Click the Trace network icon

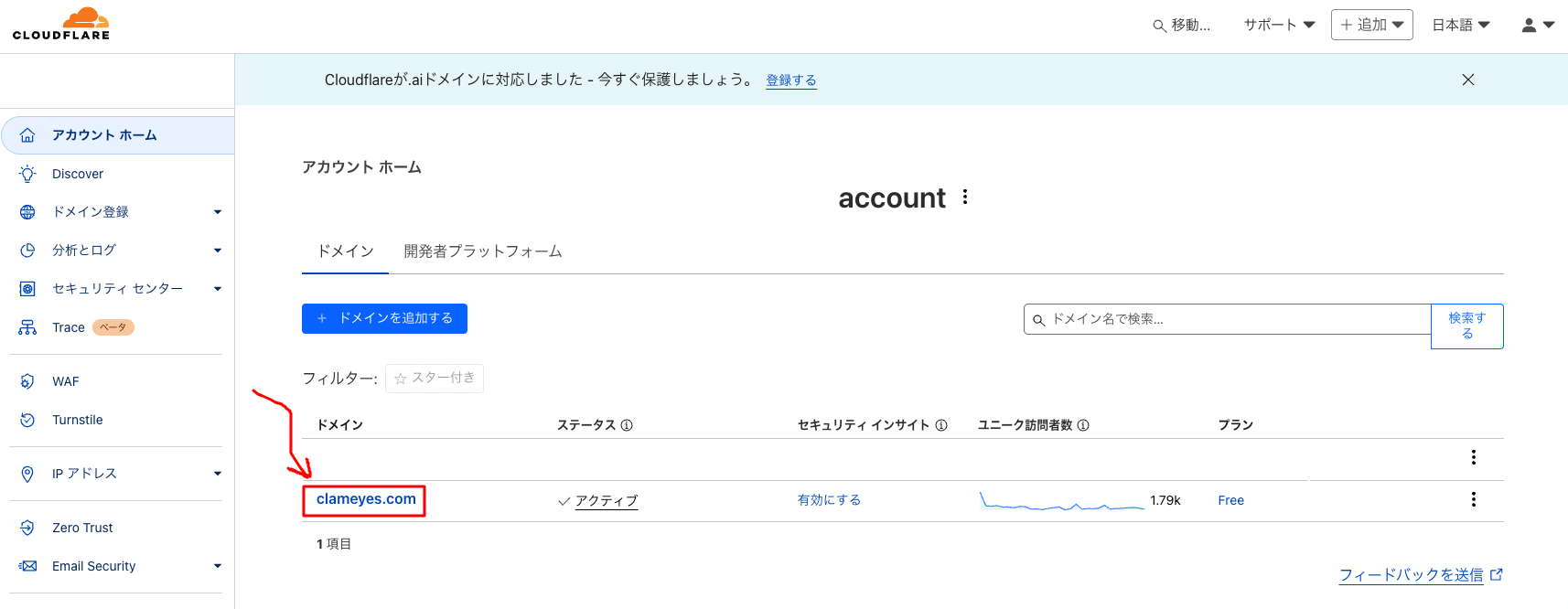[27, 327]
